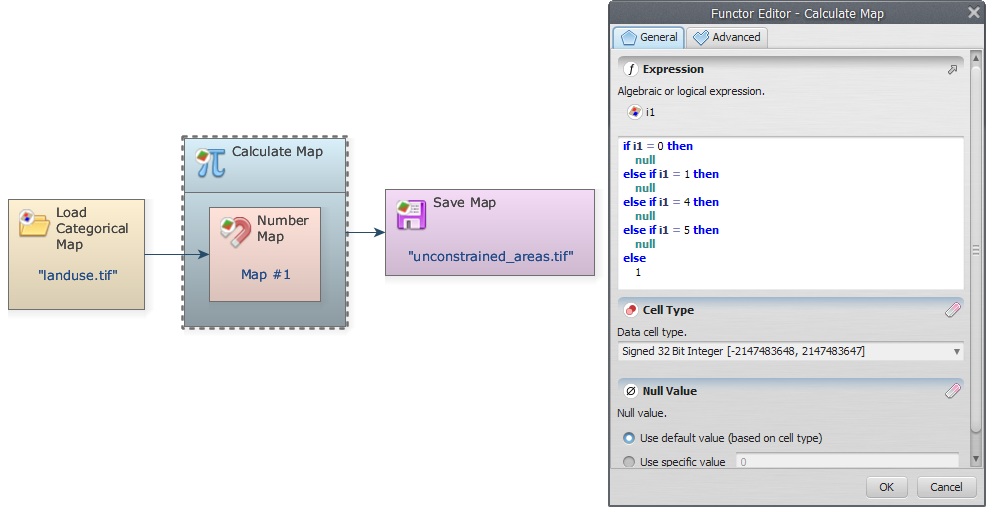The image size is (993, 515).
Task: Select Use specific value radio button
Action: click(629, 462)
